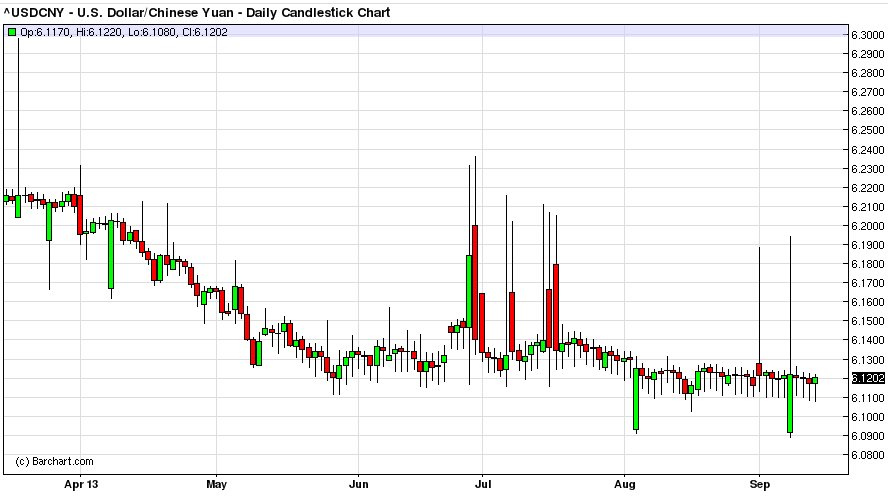Click the 6.2500 price axis label
Image resolution: width=888 pixels, height=496 pixels.
[868, 130]
